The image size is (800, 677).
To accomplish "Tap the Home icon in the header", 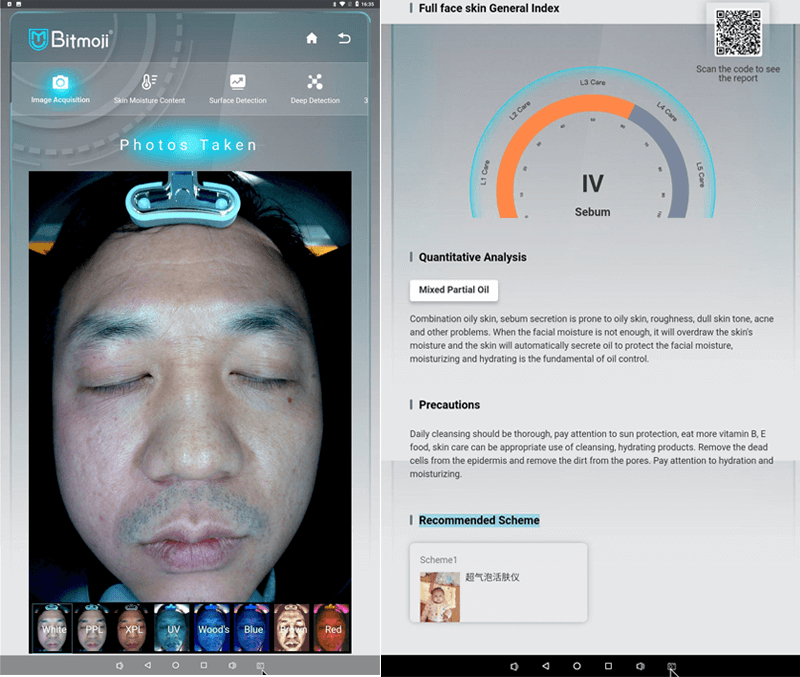I will pos(312,38).
